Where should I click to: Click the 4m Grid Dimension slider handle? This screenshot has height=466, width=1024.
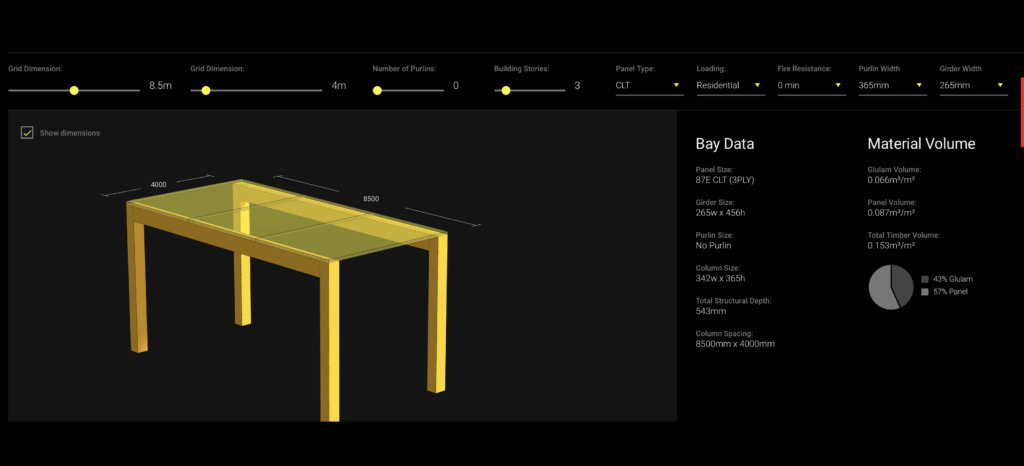click(206, 91)
